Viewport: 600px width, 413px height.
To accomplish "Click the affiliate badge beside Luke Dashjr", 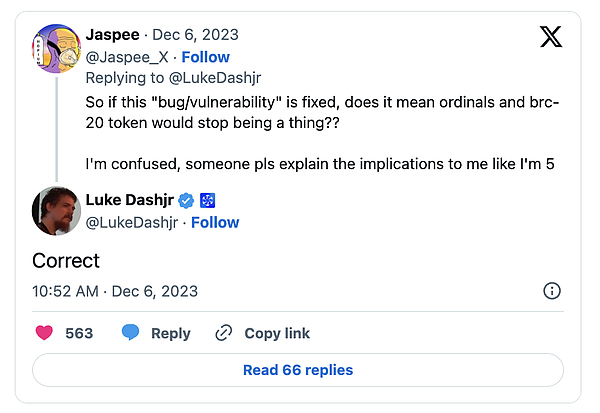I will (x=208, y=200).
